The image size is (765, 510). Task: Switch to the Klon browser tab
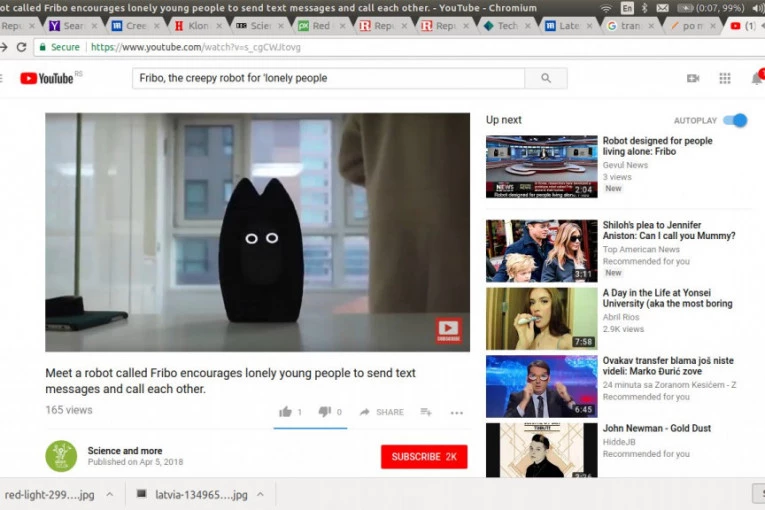194,26
